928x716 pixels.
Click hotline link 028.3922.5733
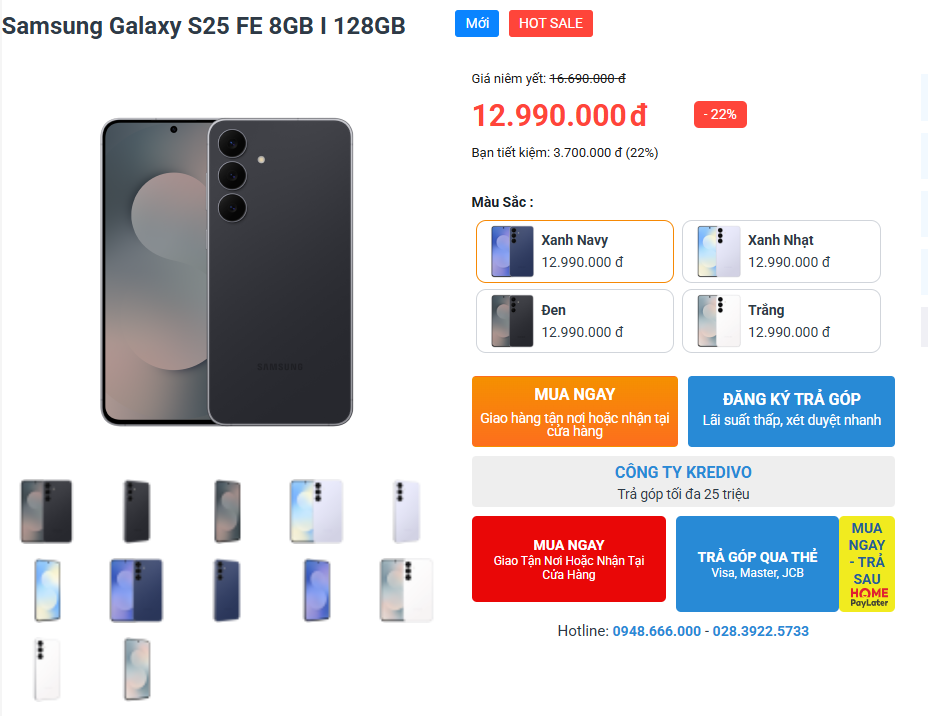tap(760, 631)
